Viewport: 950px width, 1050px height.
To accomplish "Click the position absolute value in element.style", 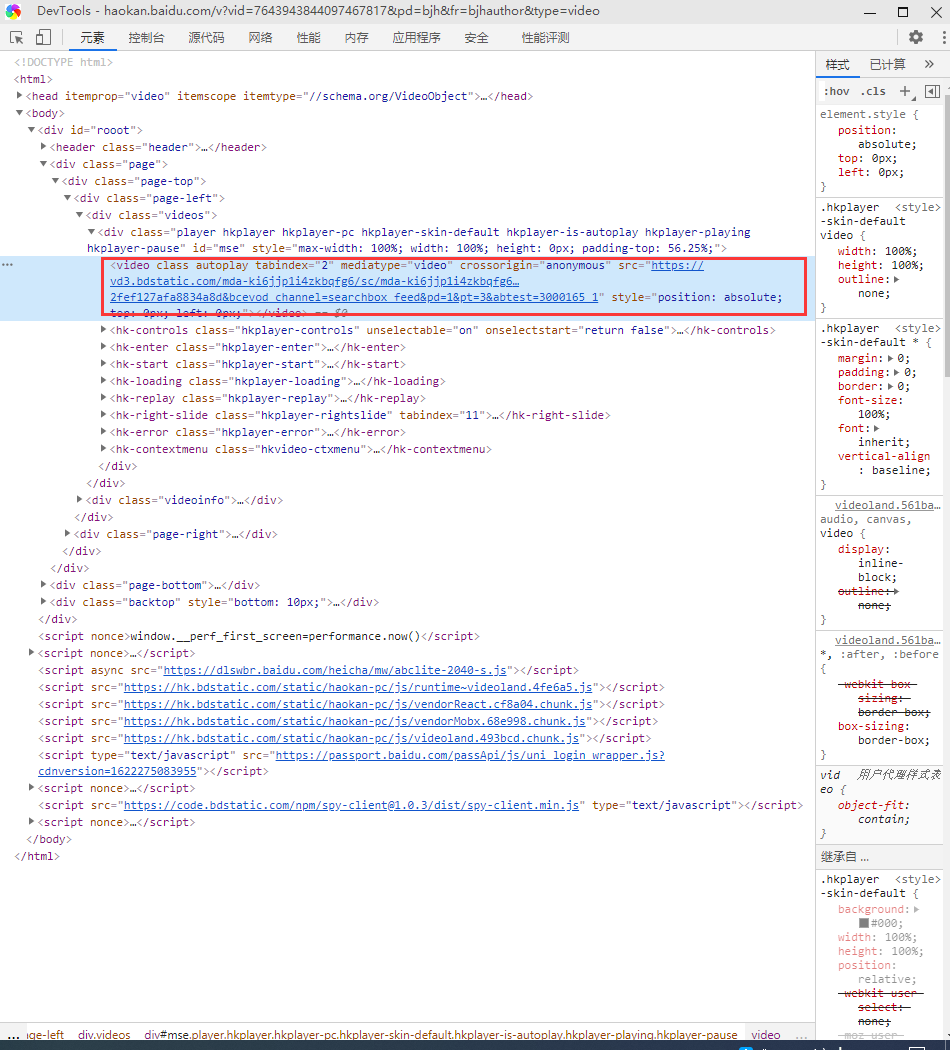I will pyautogui.click(x=887, y=145).
